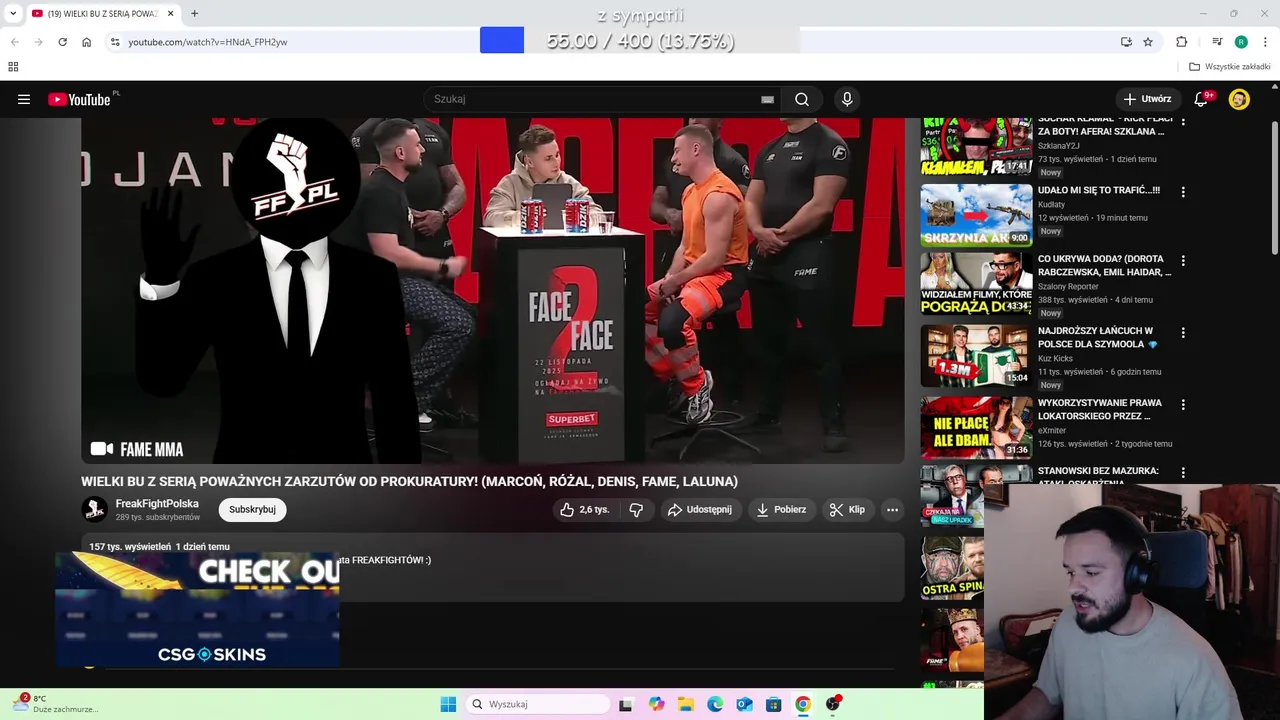The height and width of the screenshot is (720, 1280).
Task: Open FreakFightPolska channel avatar
Action: pos(94,510)
